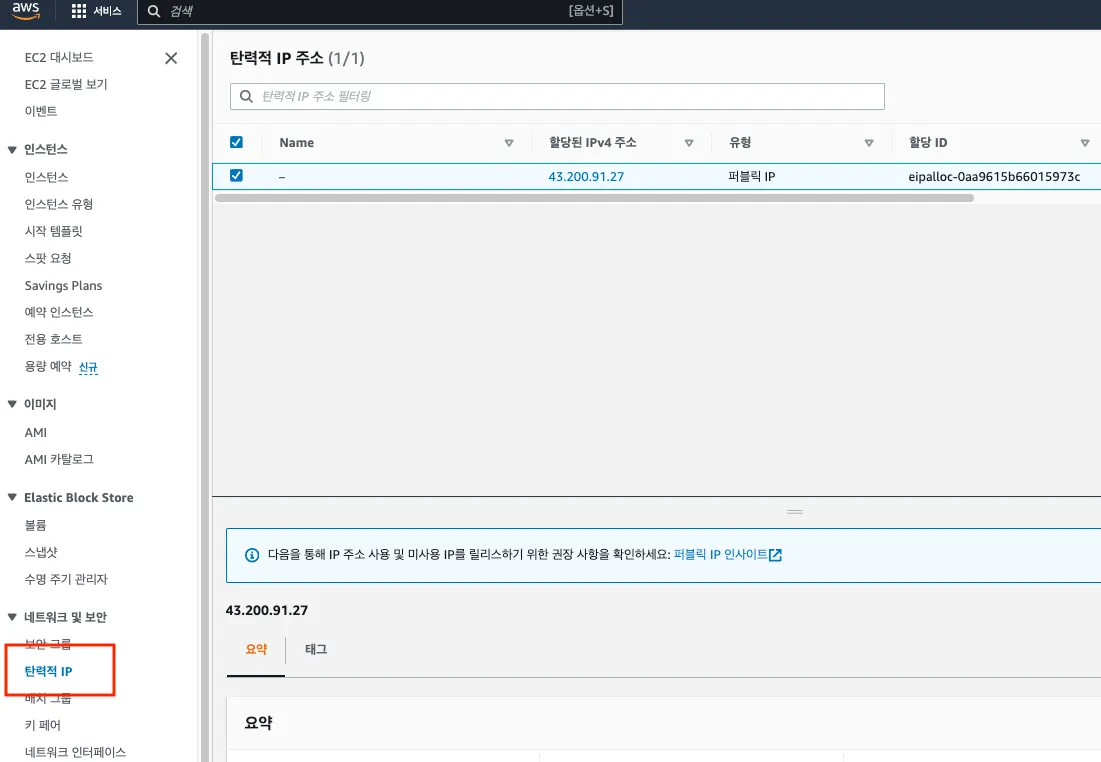Open the AMI page
The image size is (1101, 762).
click(x=36, y=433)
